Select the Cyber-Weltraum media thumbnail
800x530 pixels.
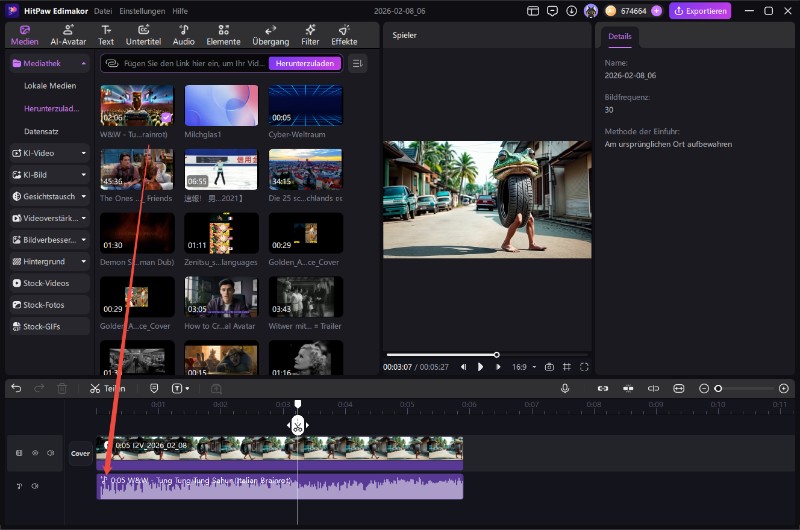pyautogui.click(x=305, y=106)
